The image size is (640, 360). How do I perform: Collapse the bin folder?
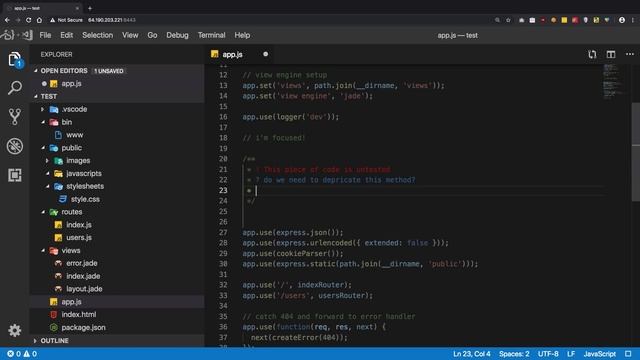click(43, 122)
